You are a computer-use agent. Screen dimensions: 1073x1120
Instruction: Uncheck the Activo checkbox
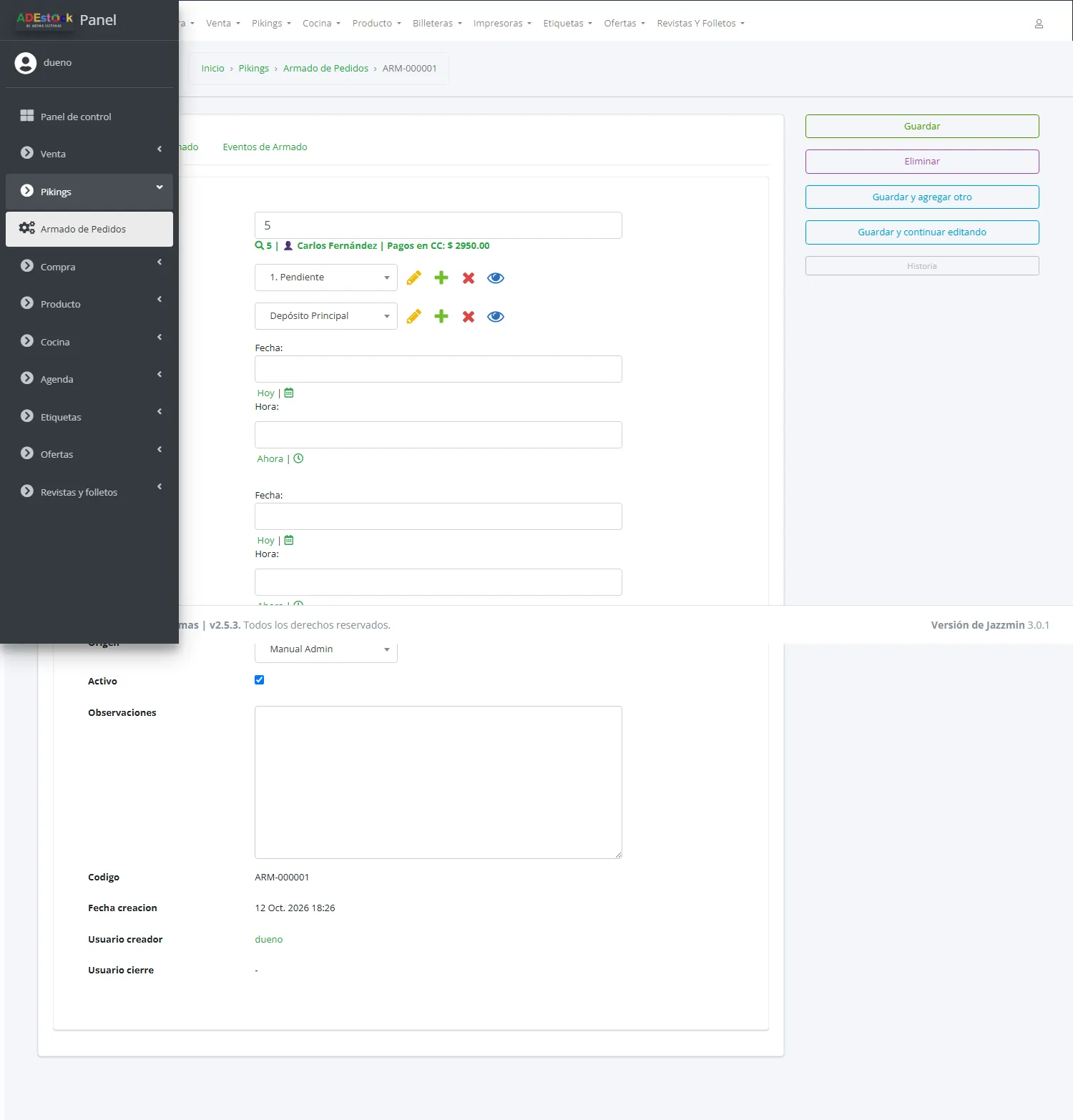tap(260, 680)
